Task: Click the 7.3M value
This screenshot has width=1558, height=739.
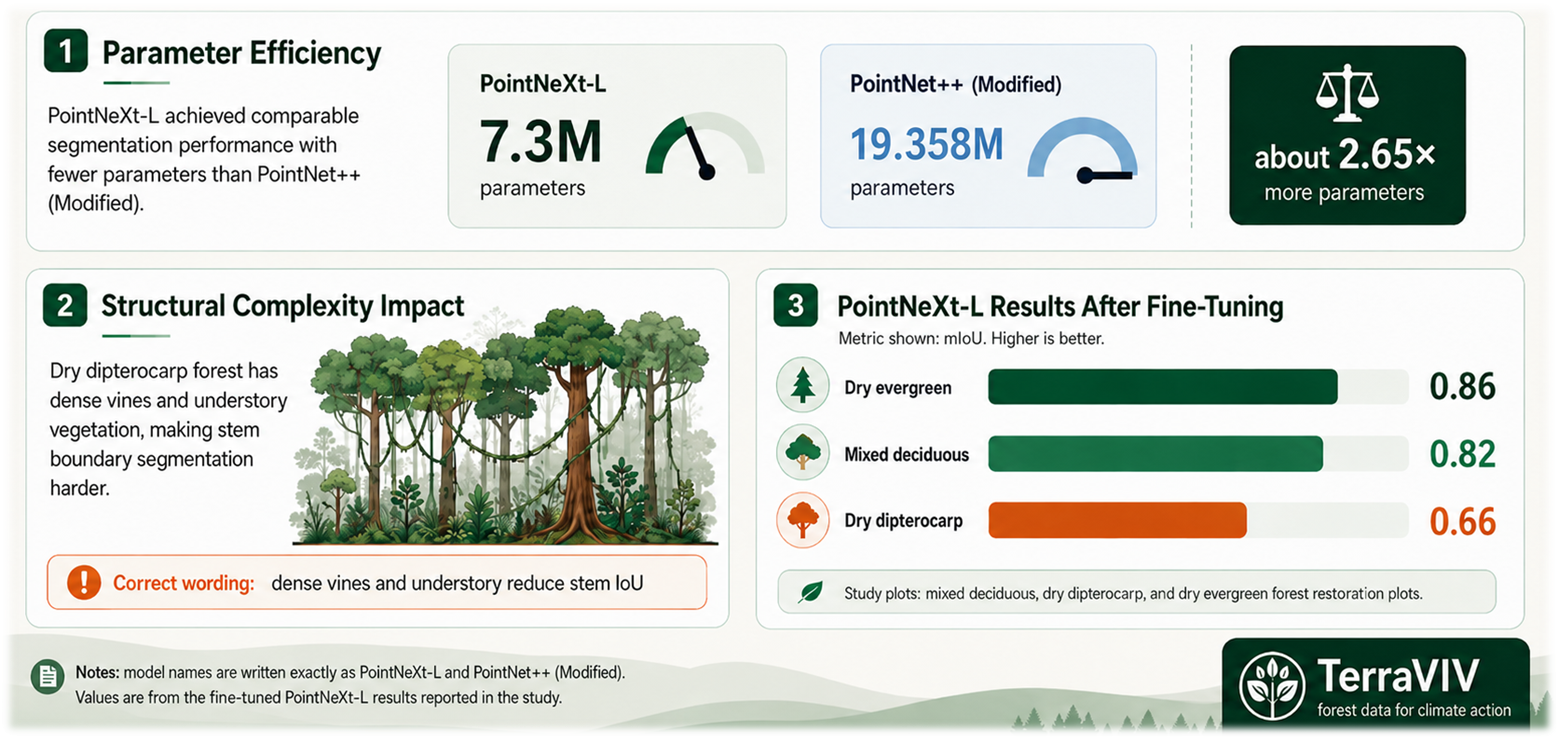Action: (541, 141)
